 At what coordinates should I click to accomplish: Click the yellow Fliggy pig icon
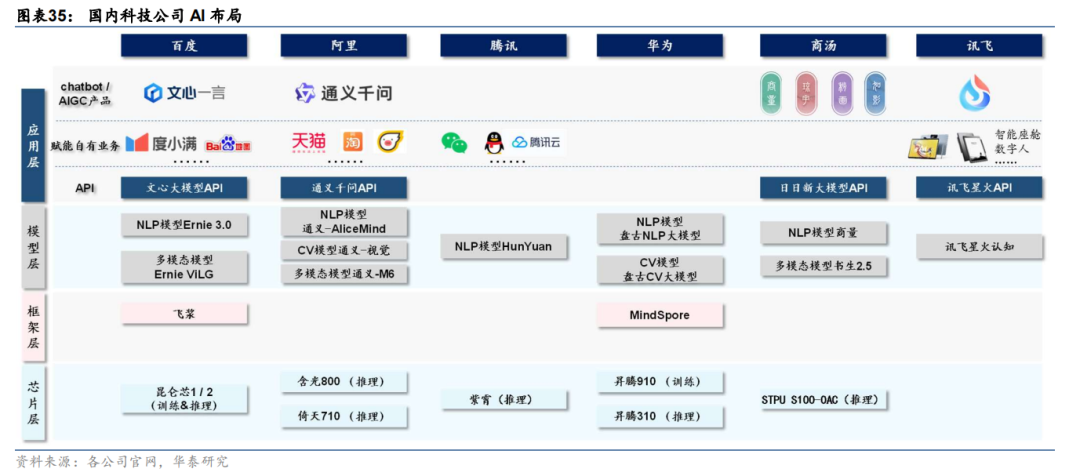coord(391,142)
